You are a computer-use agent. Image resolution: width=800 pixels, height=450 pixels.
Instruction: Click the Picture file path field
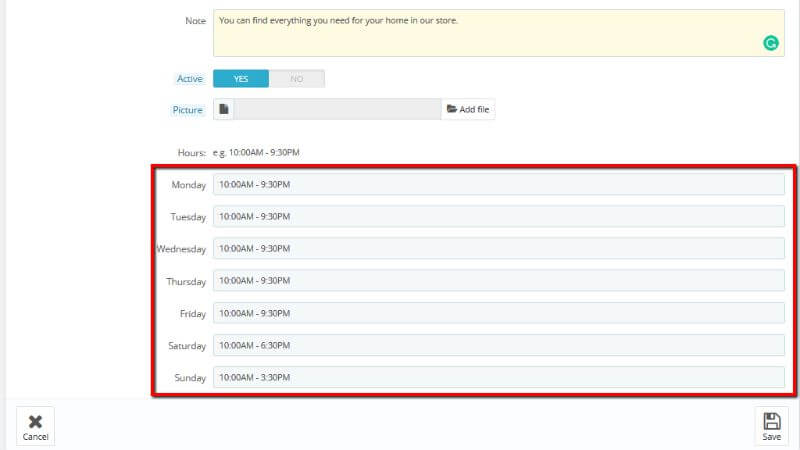pos(337,109)
